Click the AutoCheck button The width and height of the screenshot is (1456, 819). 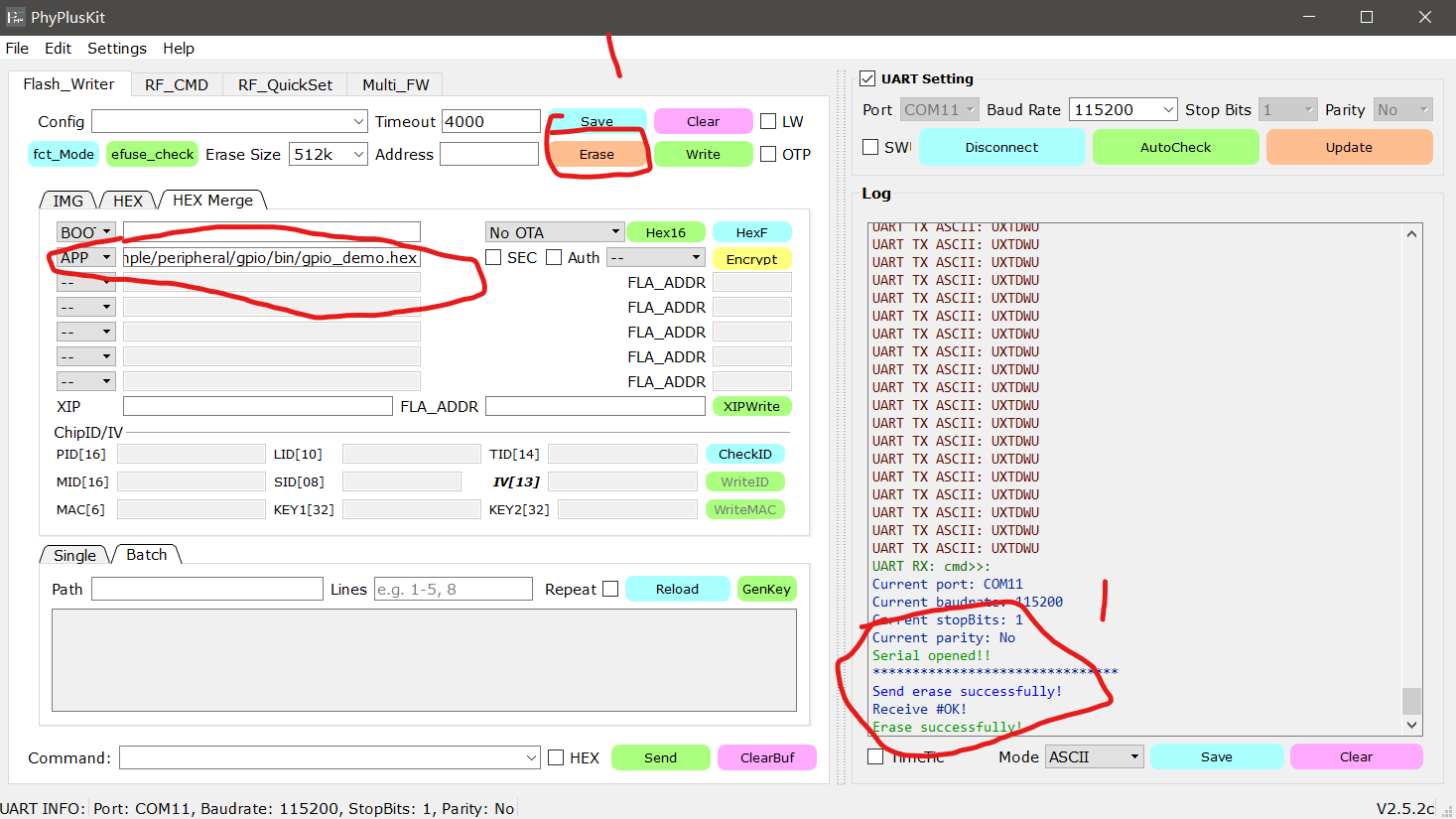click(1175, 147)
